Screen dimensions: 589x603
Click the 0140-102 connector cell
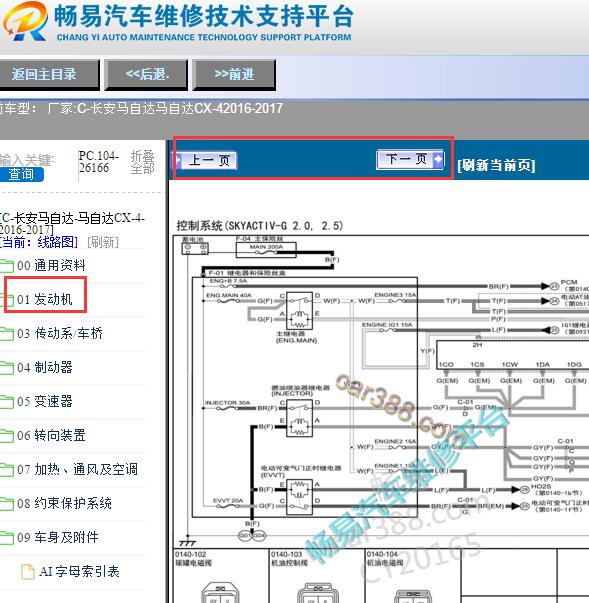tap(221, 576)
